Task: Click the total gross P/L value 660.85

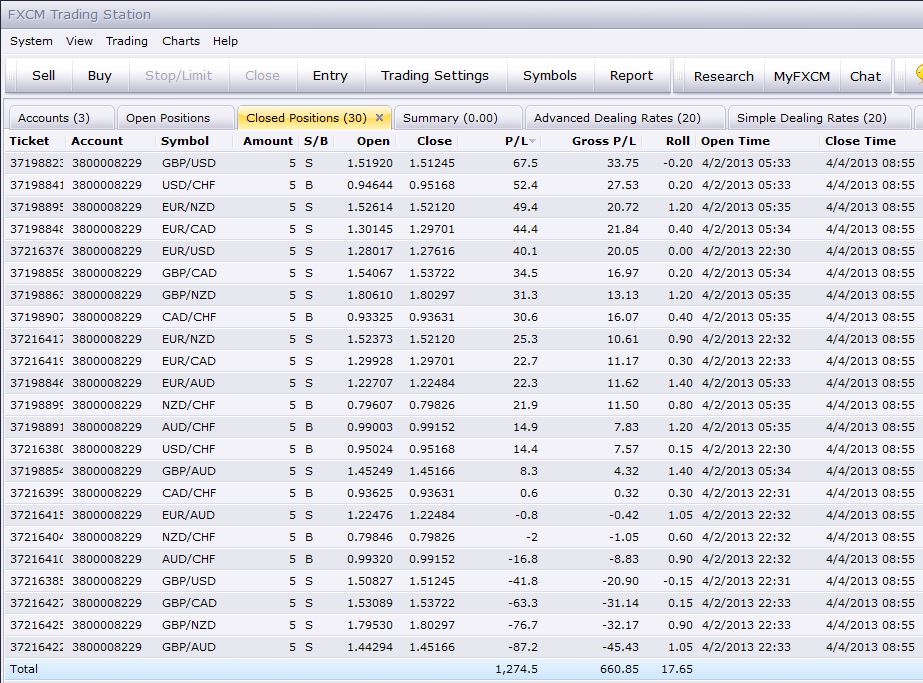Action: [x=619, y=669]
